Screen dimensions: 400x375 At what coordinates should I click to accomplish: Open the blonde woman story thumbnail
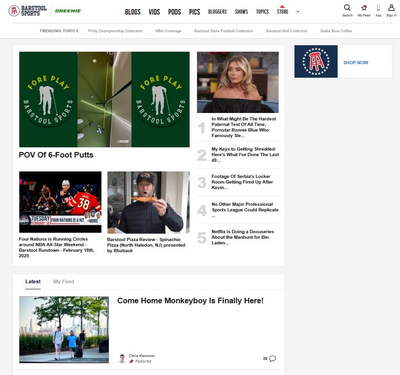[x=238, y=82]
